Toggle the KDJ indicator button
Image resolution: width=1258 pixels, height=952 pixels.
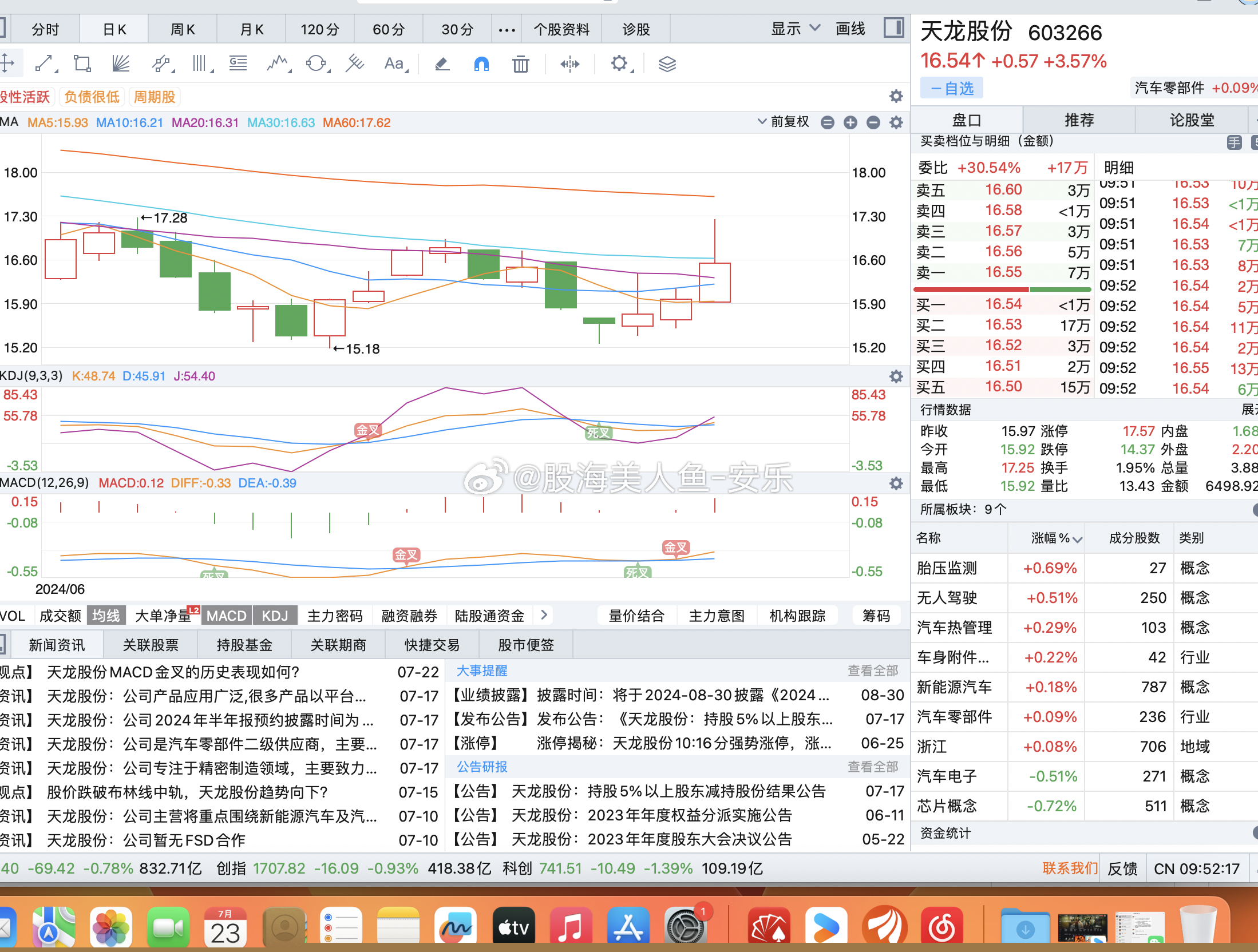pos(275,616)
